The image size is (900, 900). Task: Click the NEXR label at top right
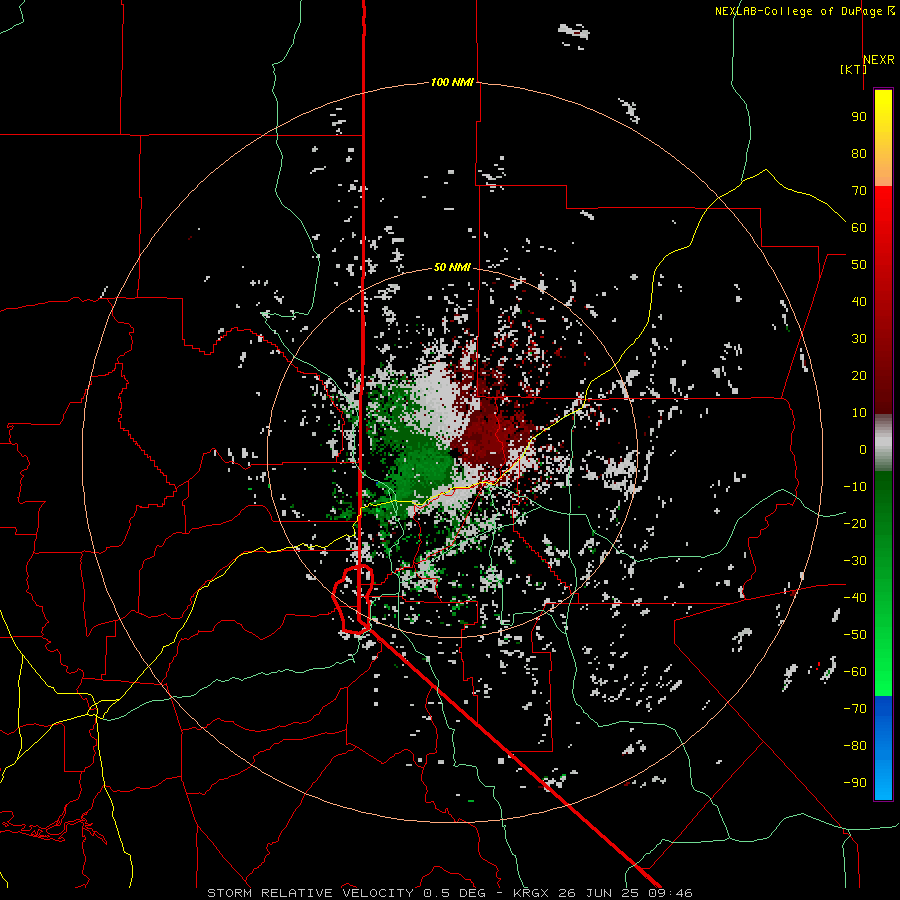(x=879, y=60)
